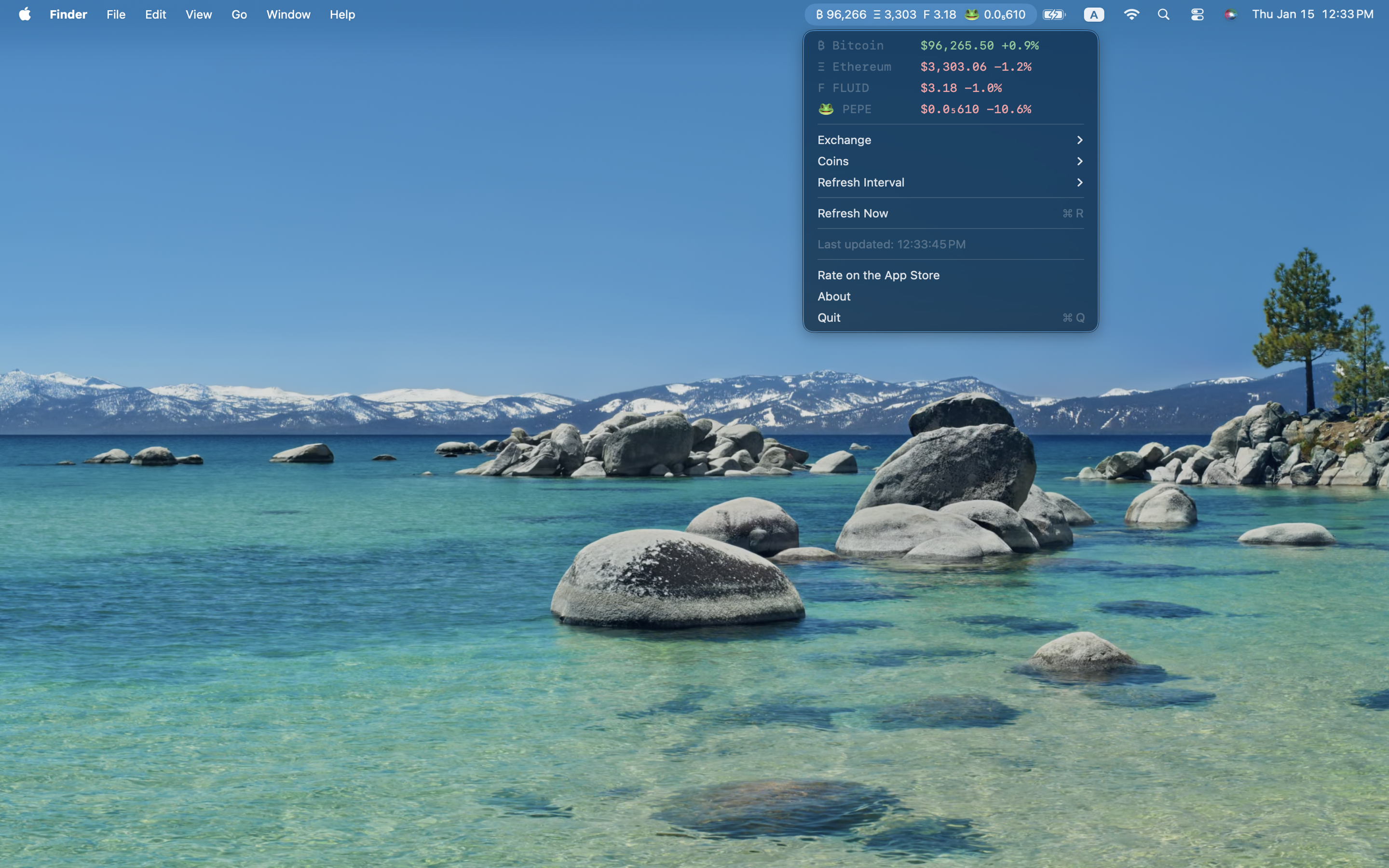Open the About item
The height and width of the screenshot is (868, 1389).
[x=950, y=297]
